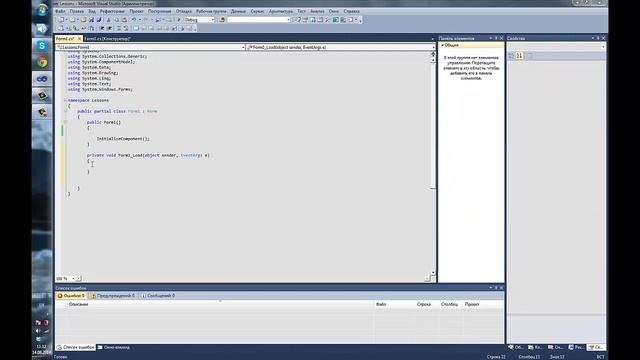The image size is (640, 360).
Task: Click the Save toolbar icon
Action: (x=91, y=20)
